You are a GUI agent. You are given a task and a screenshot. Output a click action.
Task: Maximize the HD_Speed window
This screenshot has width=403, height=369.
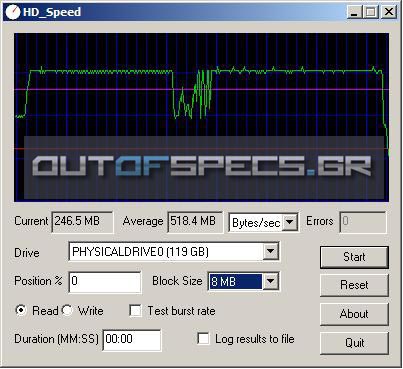point(371,12)
